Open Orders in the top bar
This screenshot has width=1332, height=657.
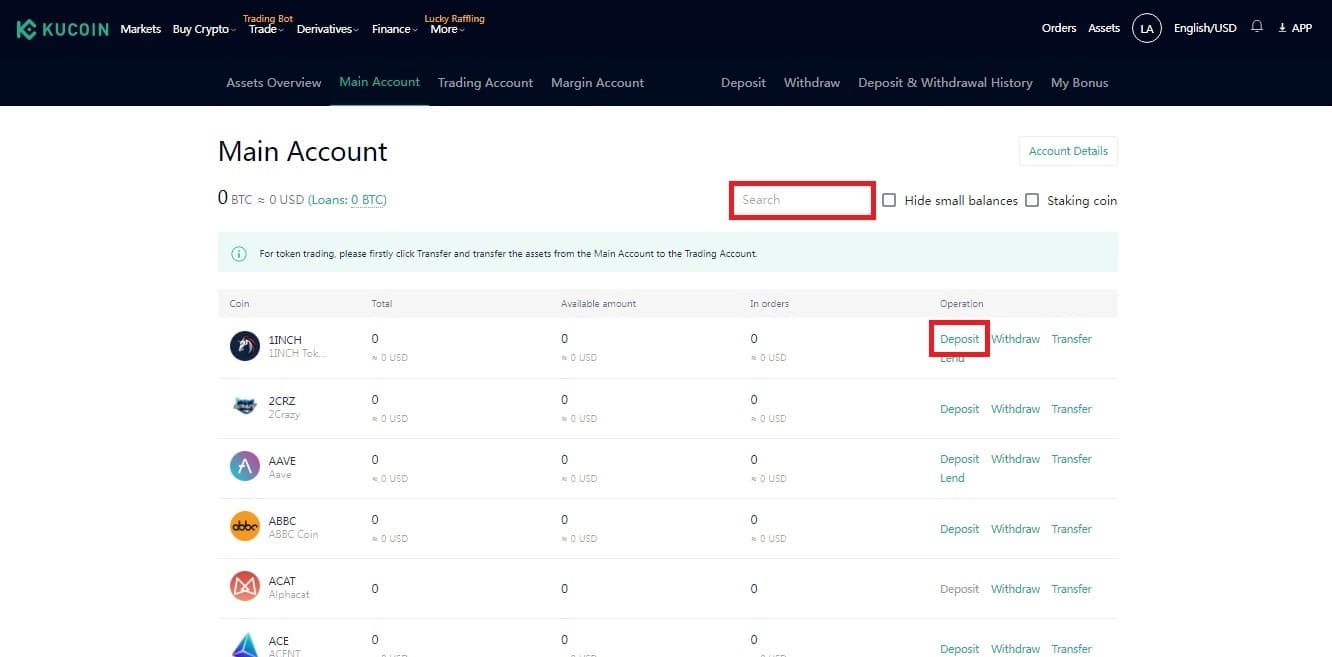(x=1059, y=28)
